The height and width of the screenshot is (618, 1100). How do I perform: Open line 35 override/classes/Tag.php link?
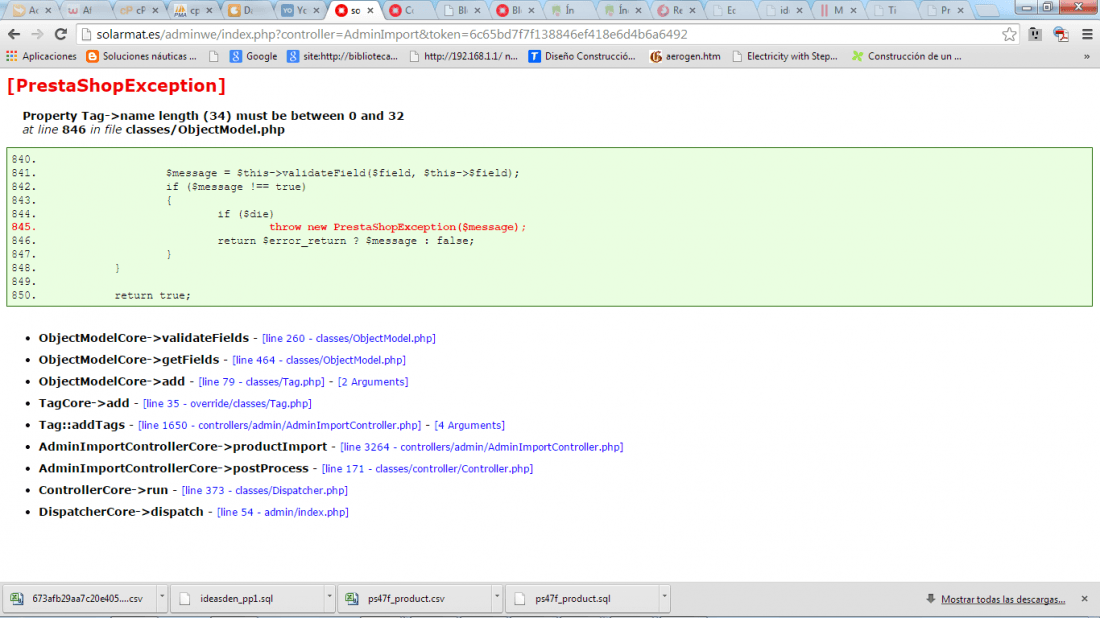click(227, 403)
